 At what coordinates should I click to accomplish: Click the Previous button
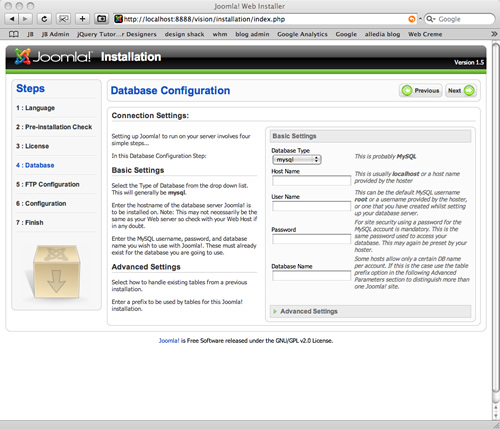[x=421, y=90]
